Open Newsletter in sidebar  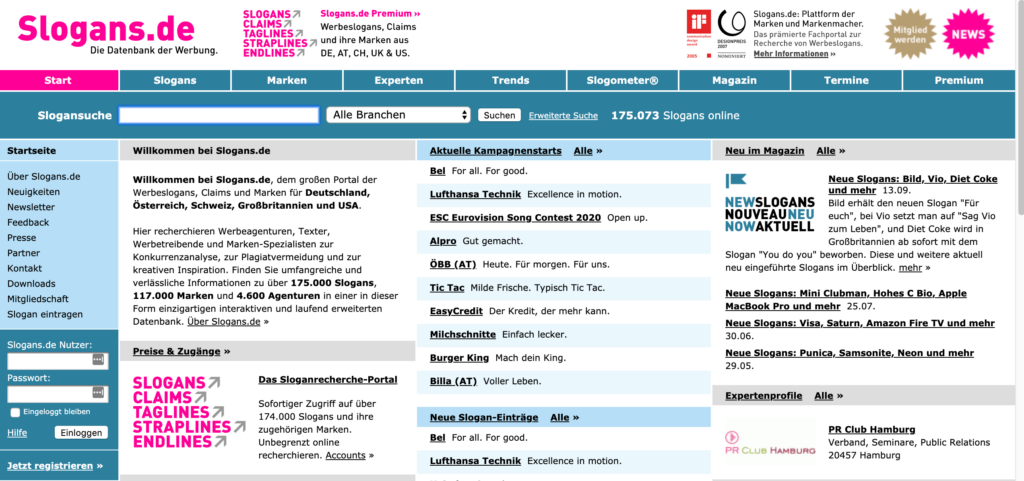pos(31,207)
